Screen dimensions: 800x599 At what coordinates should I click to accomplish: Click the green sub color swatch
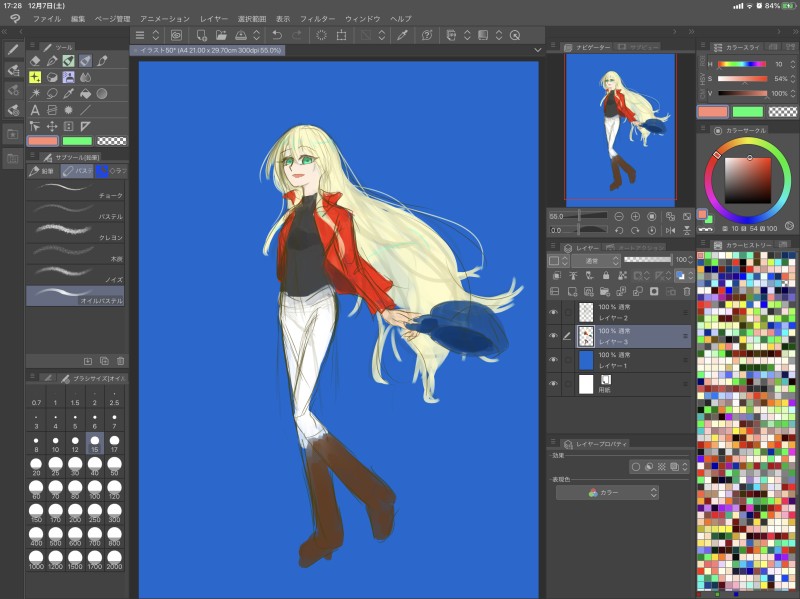[78, 141]
